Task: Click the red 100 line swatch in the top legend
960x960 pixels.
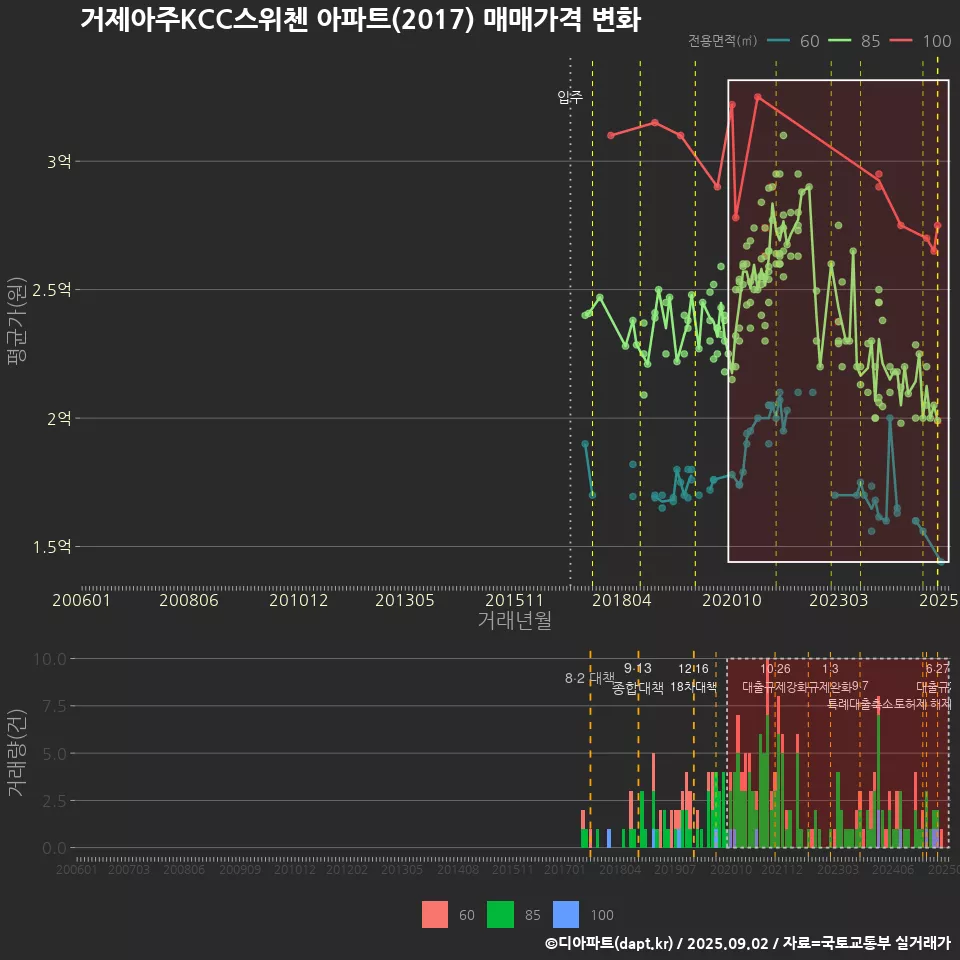Action: click(x=901, y=41)
